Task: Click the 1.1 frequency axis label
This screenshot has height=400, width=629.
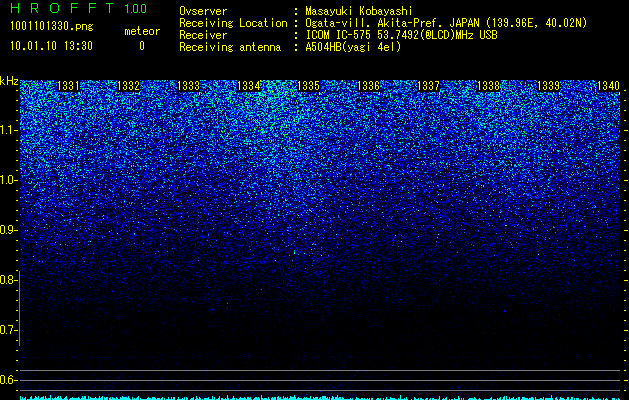Action: tap(8, 130)
